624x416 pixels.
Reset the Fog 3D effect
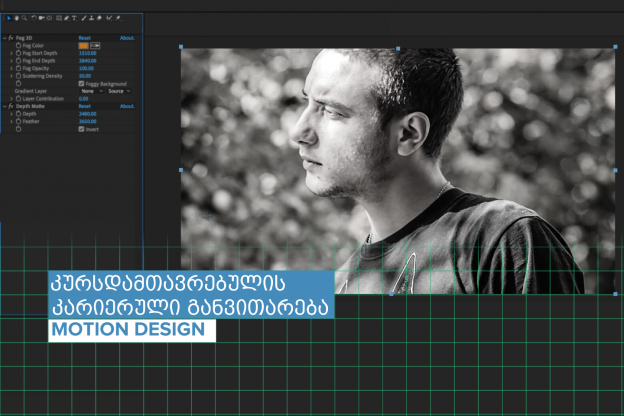85,38
